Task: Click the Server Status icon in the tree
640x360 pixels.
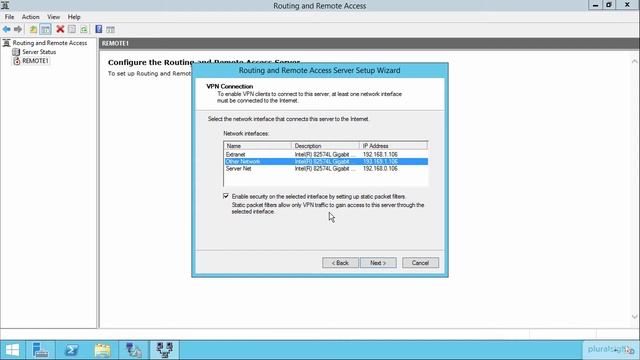Action: click(16, 52)
